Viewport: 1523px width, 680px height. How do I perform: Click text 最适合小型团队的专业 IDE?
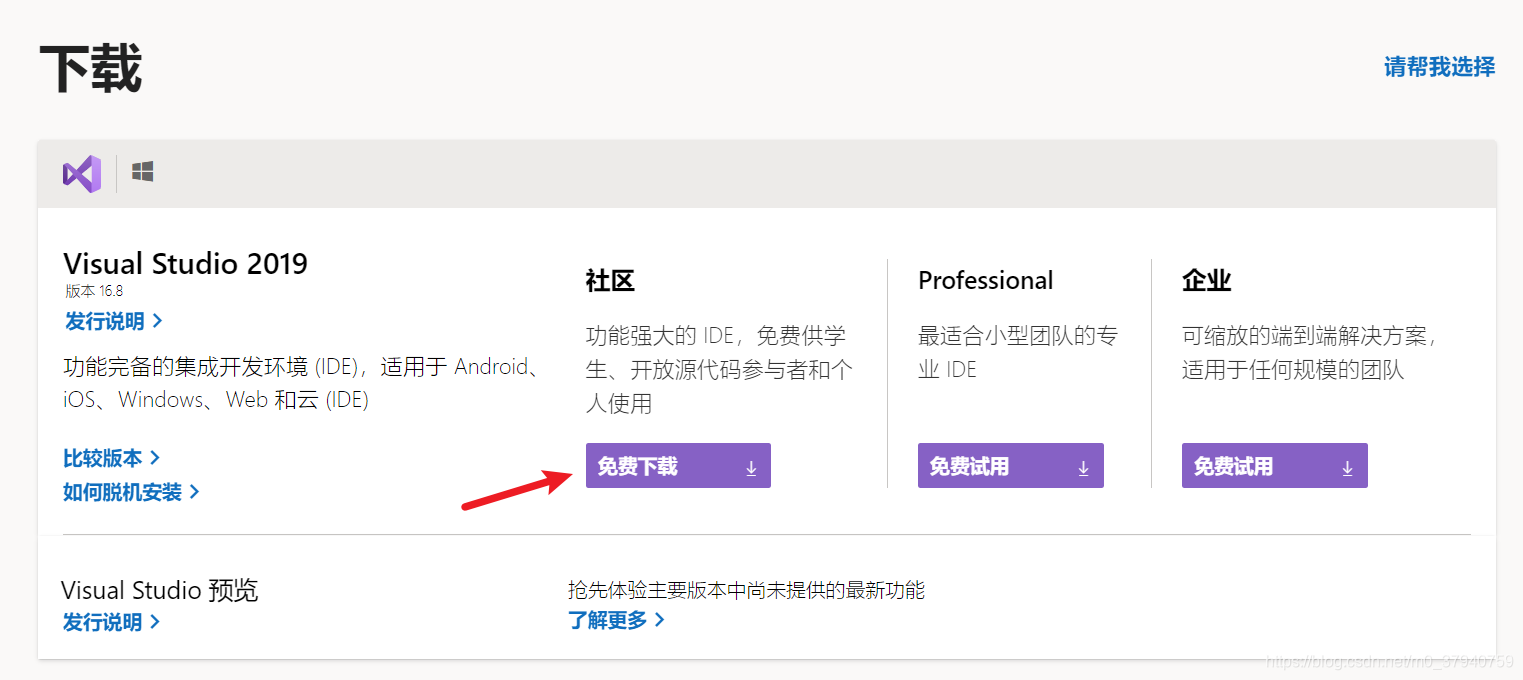click(x=1018, y=353)
